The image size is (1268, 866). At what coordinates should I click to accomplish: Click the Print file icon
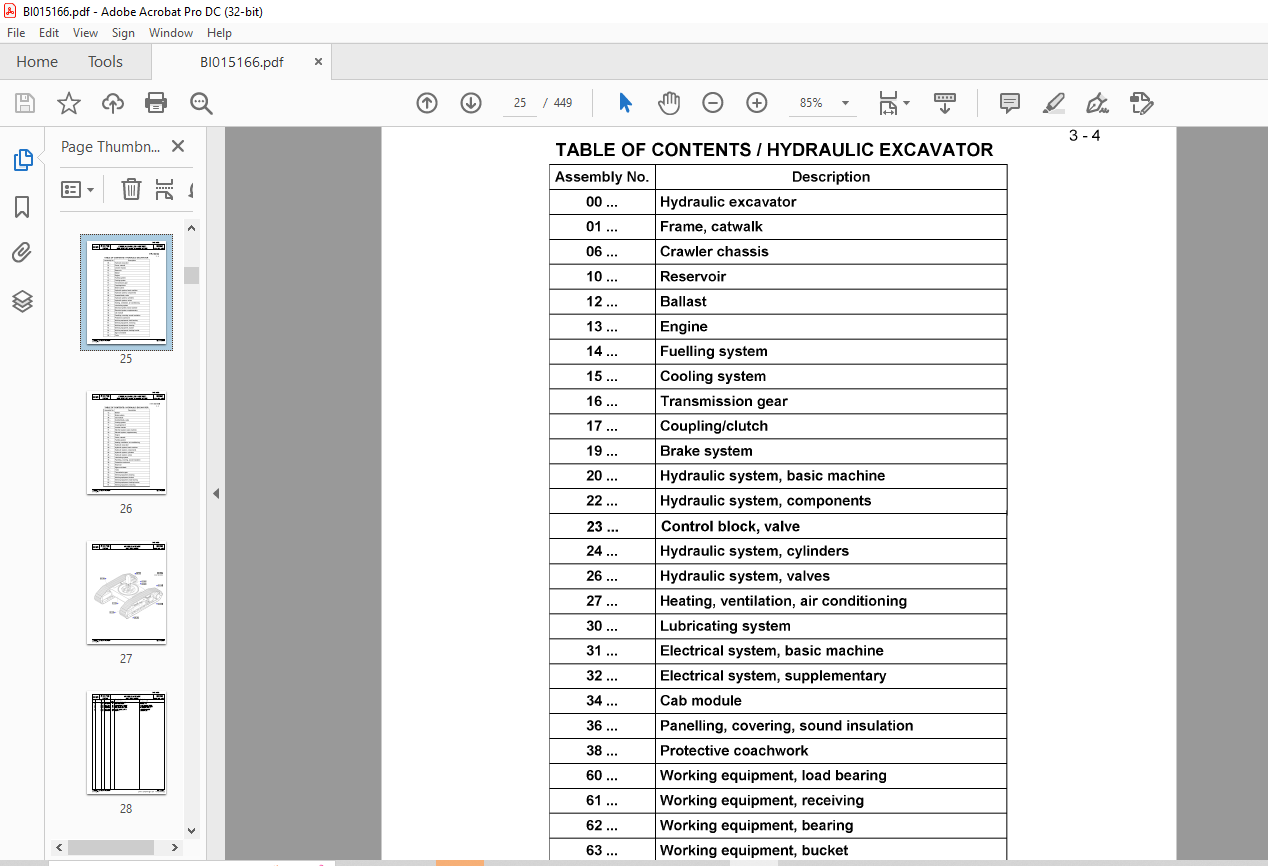tap(156, 103)
